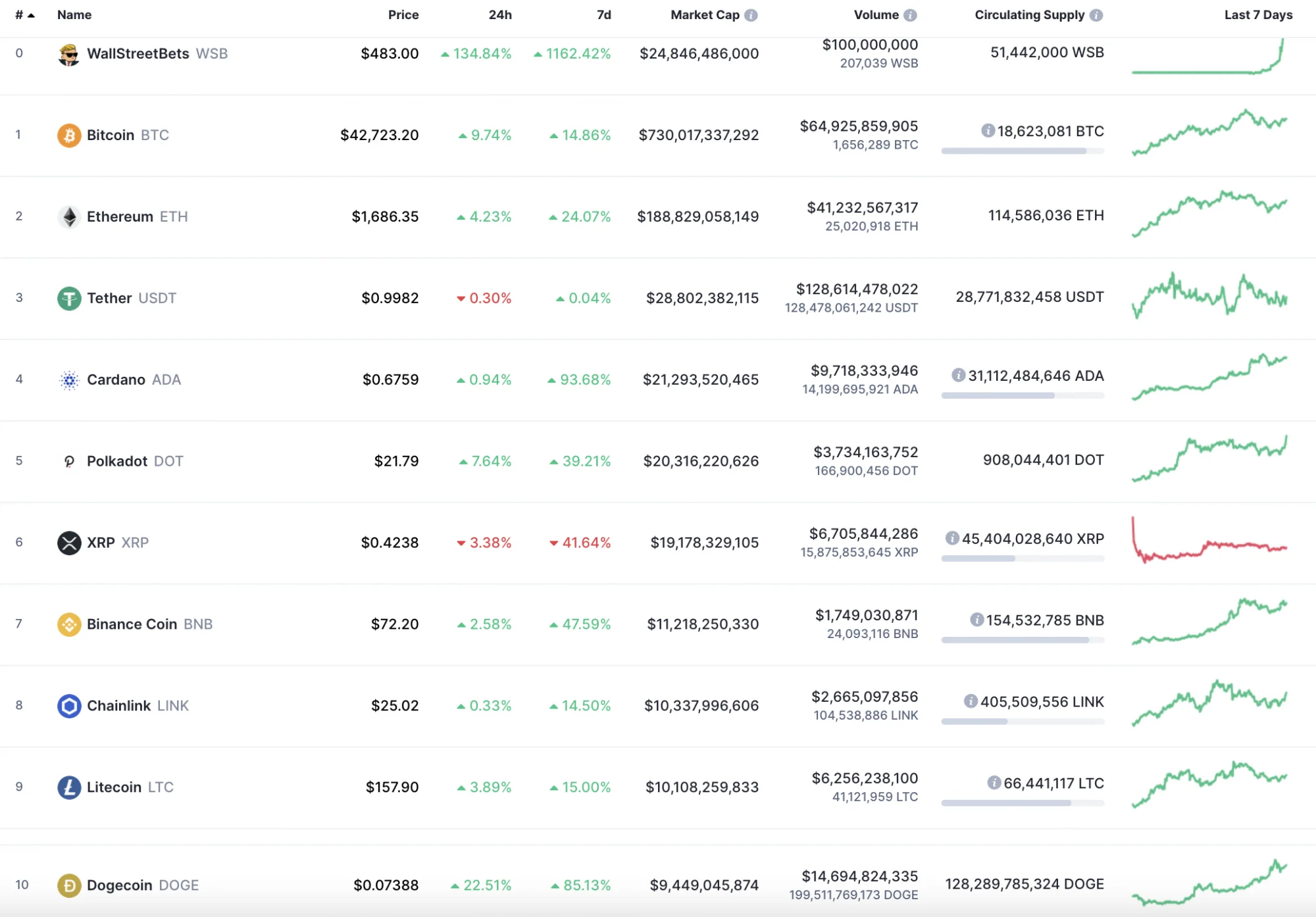This screenshot has width=1316, height=917.
Task: Click the Litecoin LTC logo
Action: coord(69,787)
